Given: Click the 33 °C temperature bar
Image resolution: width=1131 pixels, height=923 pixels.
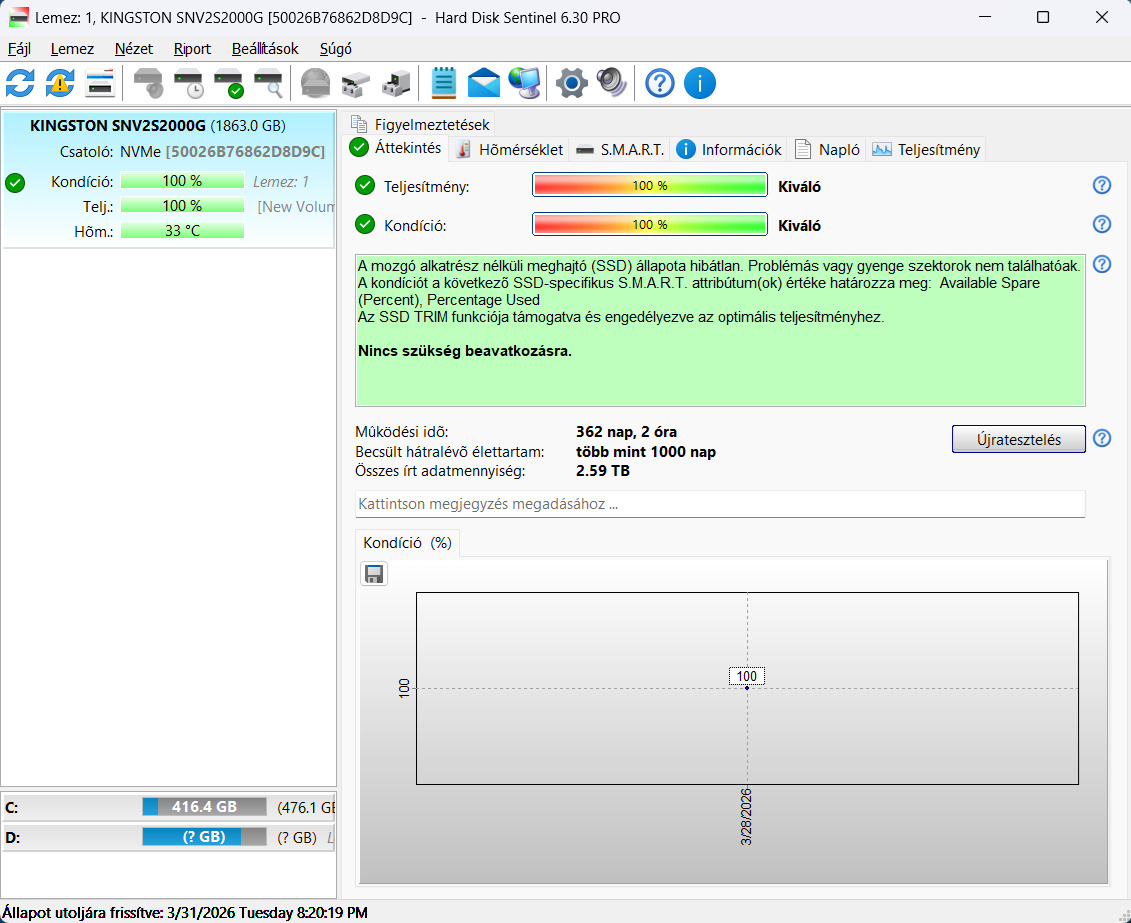Looking at the screenshot, I should [182, 231].
